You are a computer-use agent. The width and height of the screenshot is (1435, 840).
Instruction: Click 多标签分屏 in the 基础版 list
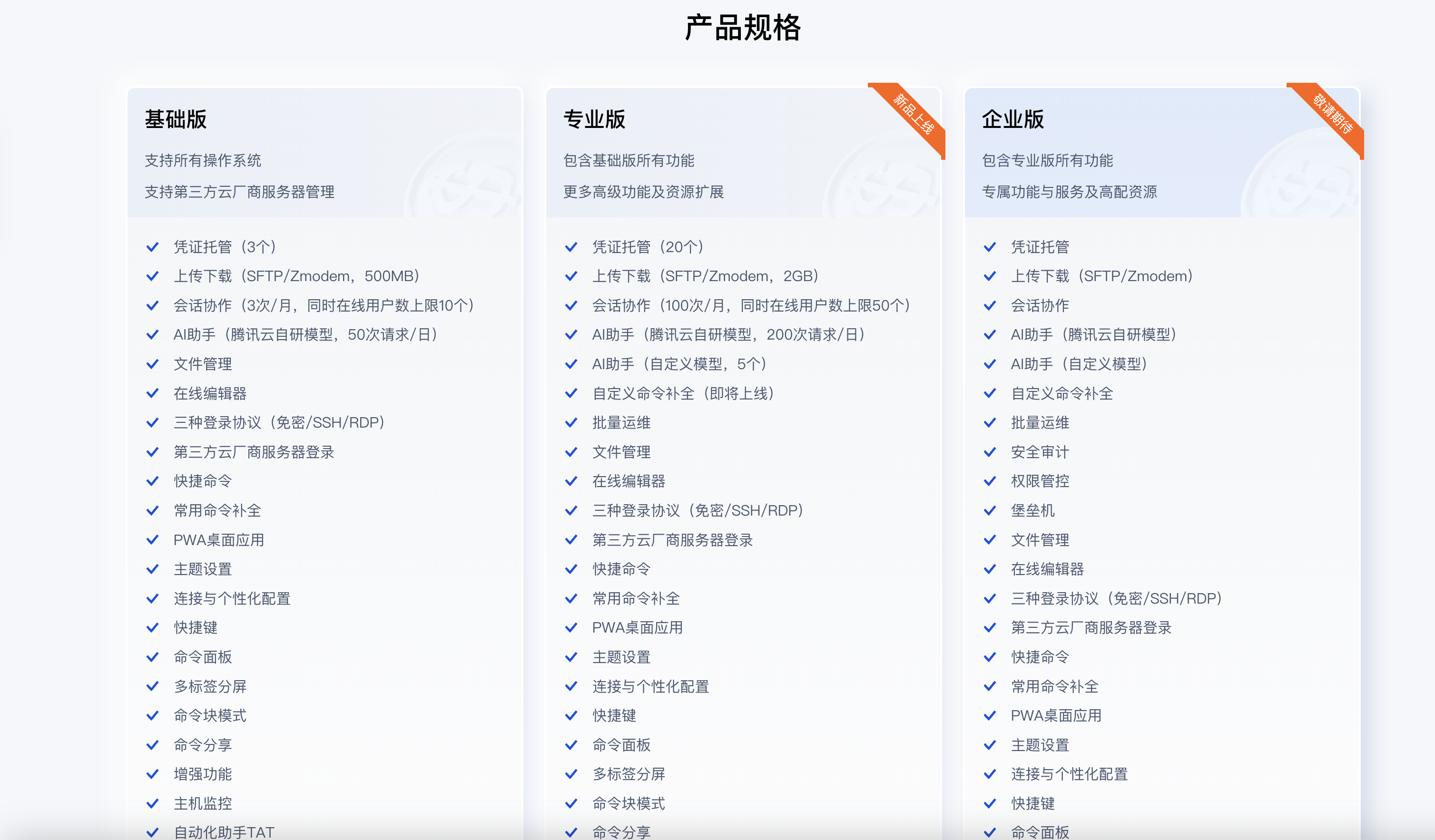point(210,686)
